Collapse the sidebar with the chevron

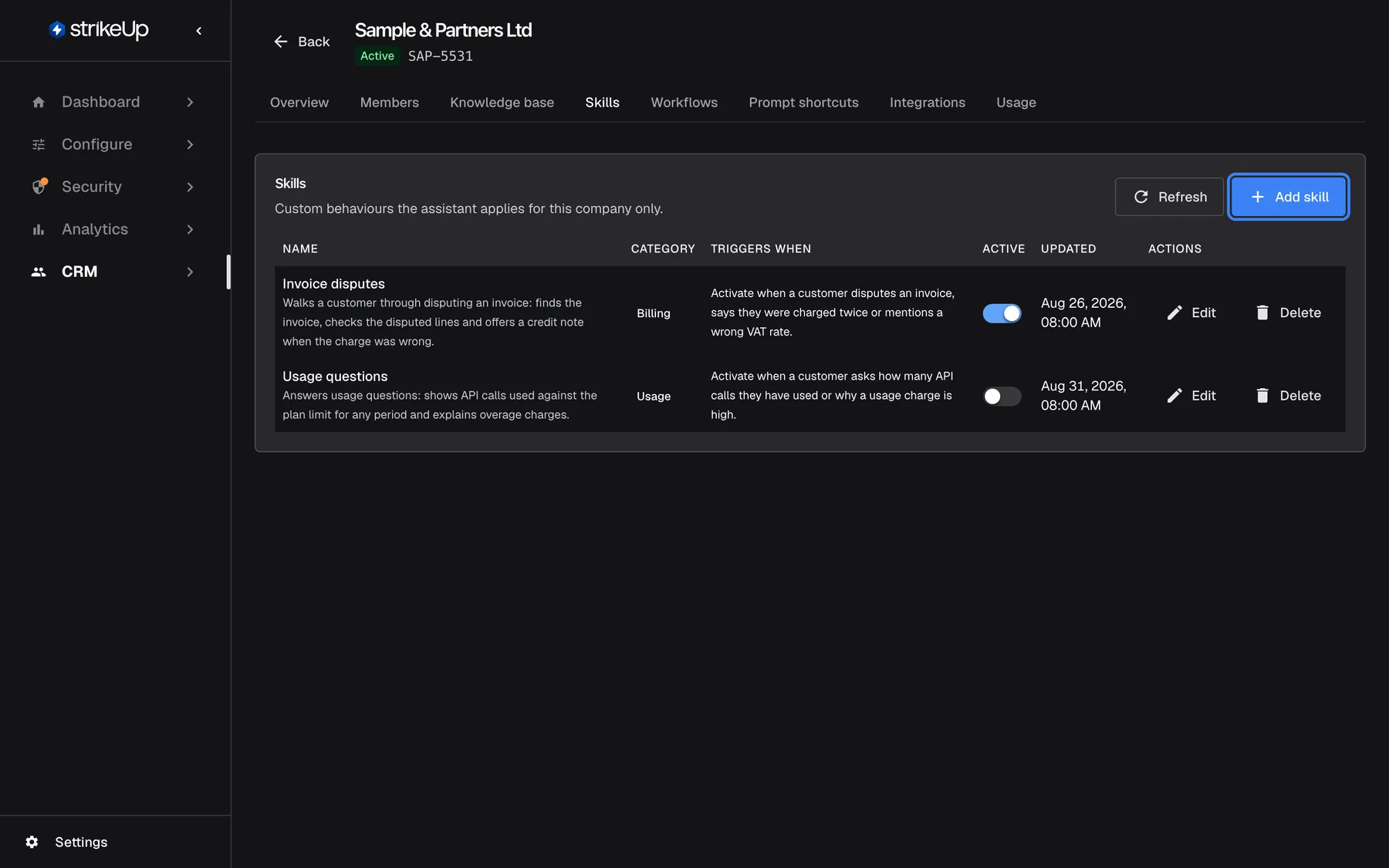(199, 31)
